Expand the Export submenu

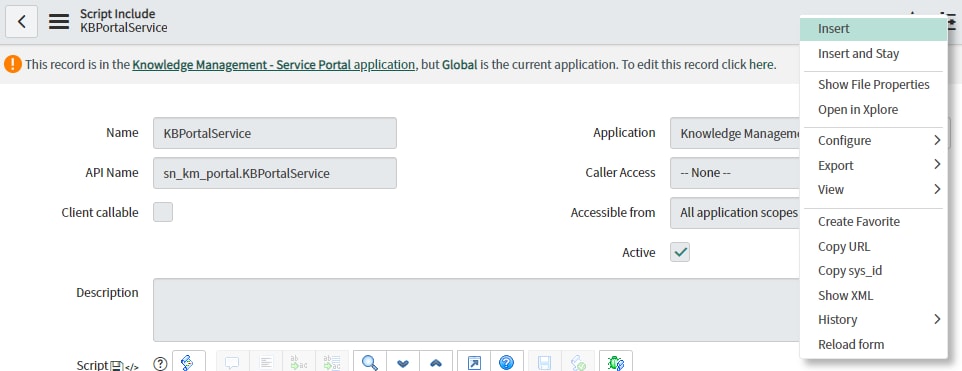pos(874,166)
